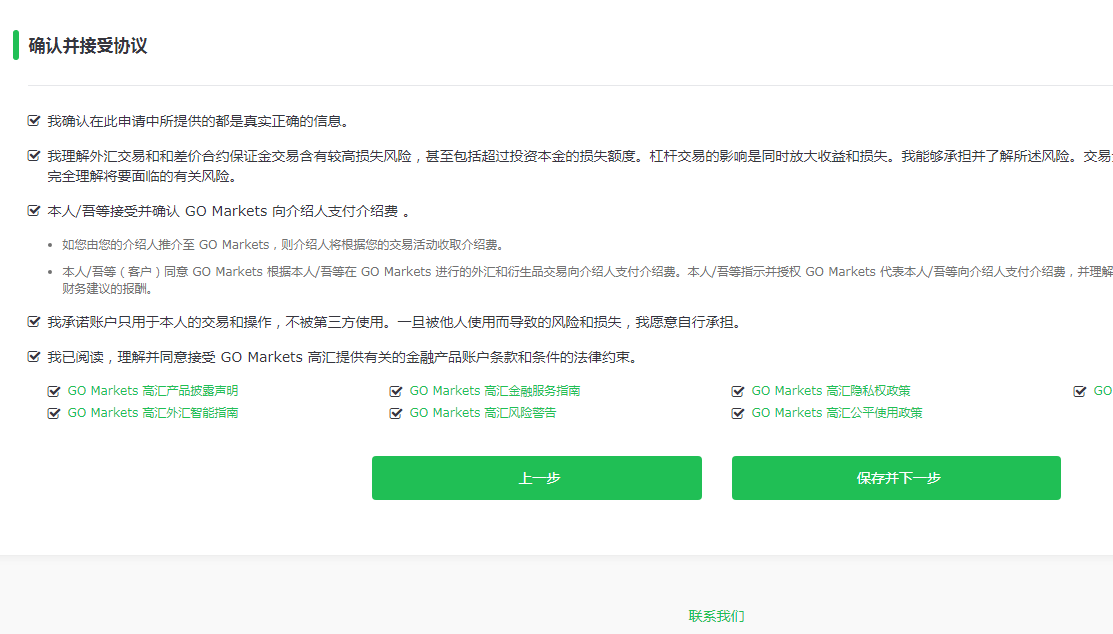Toggle checkbox for 我理解外汇交易 risk statement
This screenshot has width=1113, height=634.
click(33, 155)
